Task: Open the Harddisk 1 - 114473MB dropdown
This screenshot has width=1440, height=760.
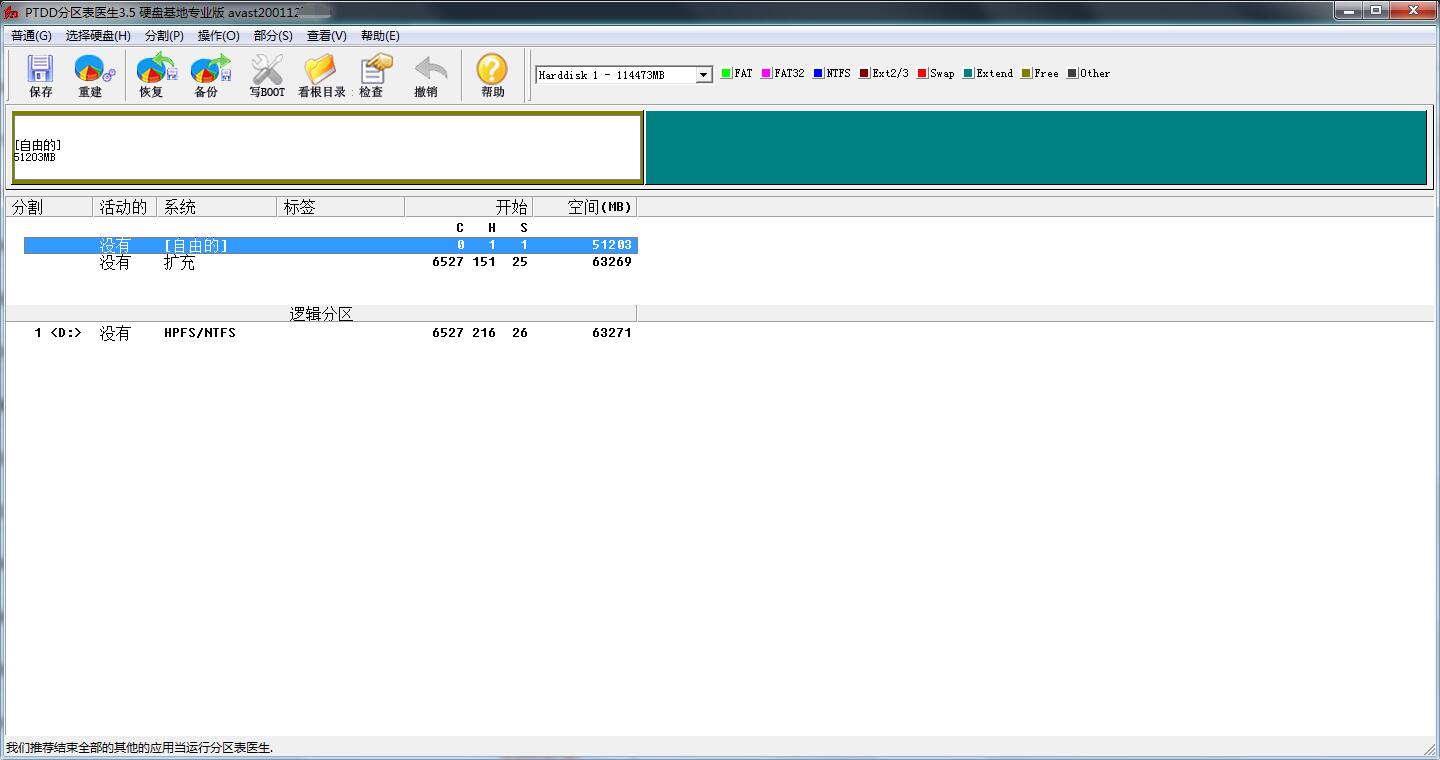Action: (x=704, y=75)
